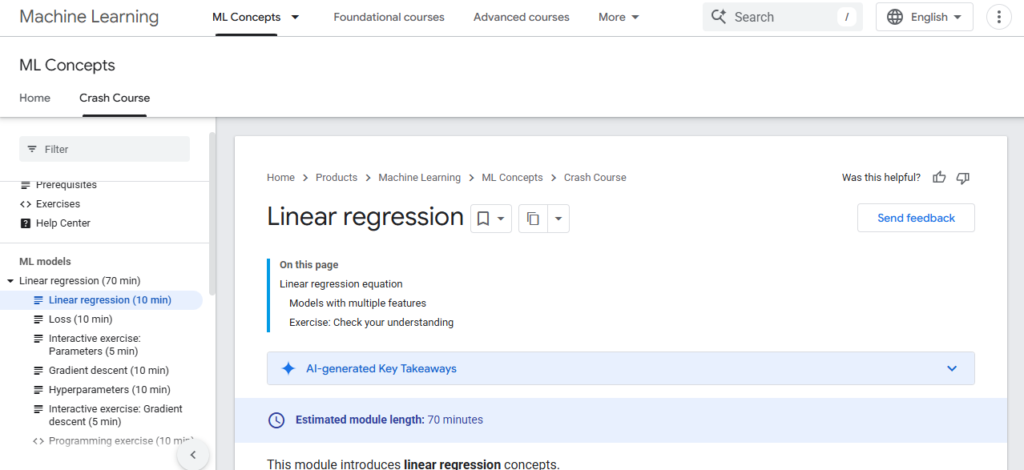Click the thumbs down icon
1024x470 pixels.
point(963,178)
